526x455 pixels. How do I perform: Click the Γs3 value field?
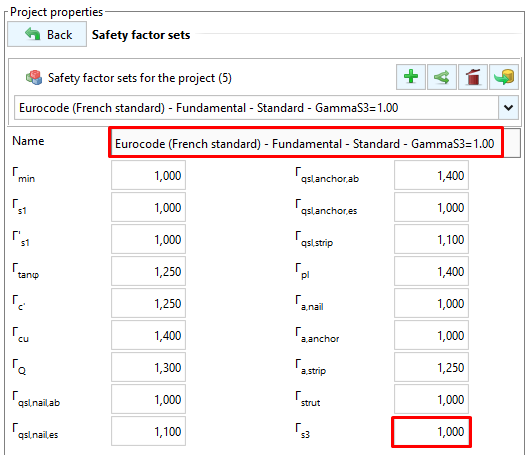click(431, 432)
